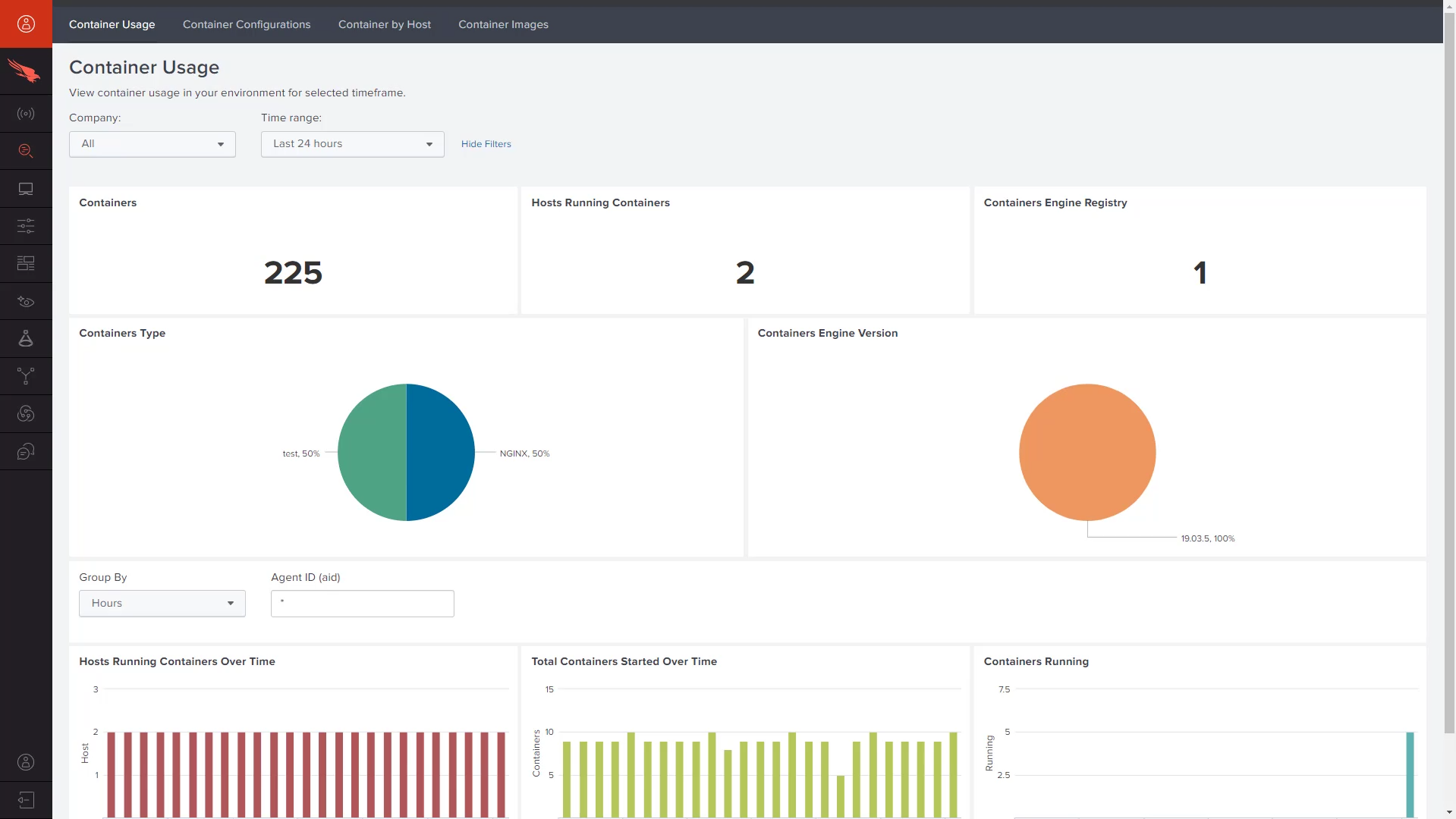This screenshot has width=1456, height=819.
Task: Open the user account icon at sidebar top
Action: pos(26,24)
